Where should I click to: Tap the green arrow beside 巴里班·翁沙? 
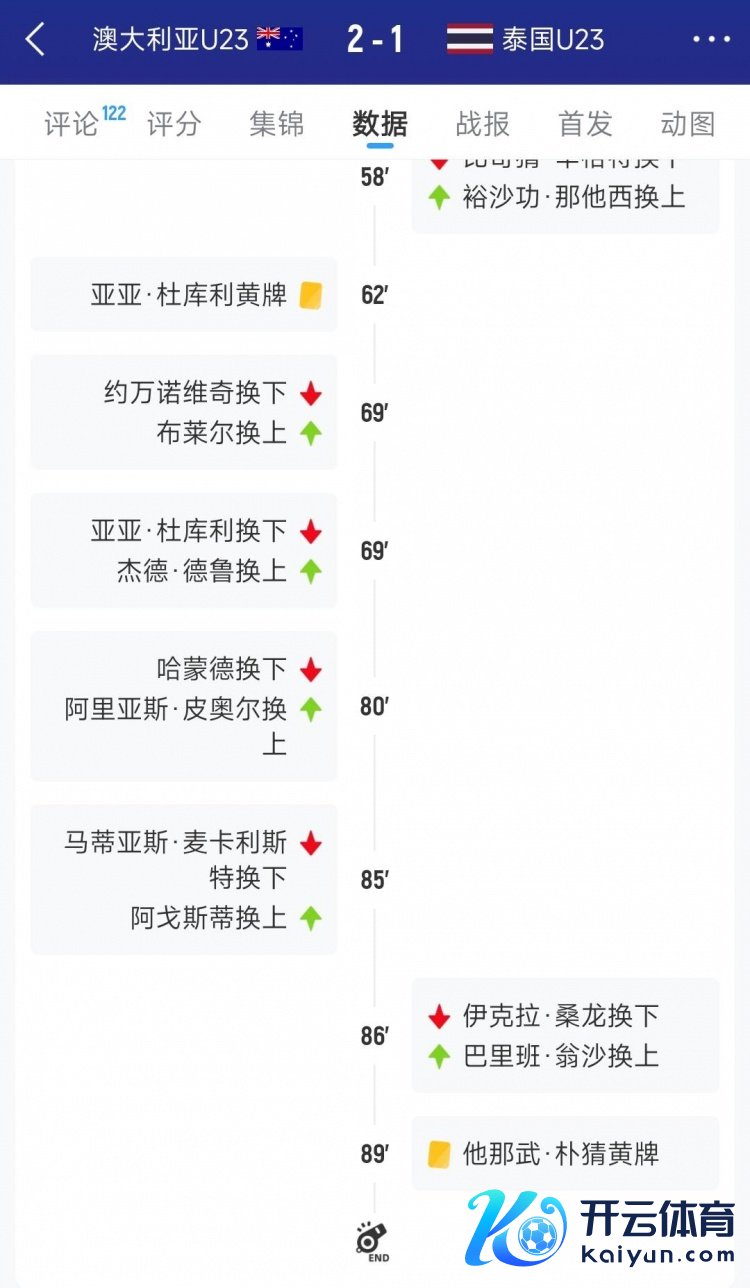(x=439, y=1056)
